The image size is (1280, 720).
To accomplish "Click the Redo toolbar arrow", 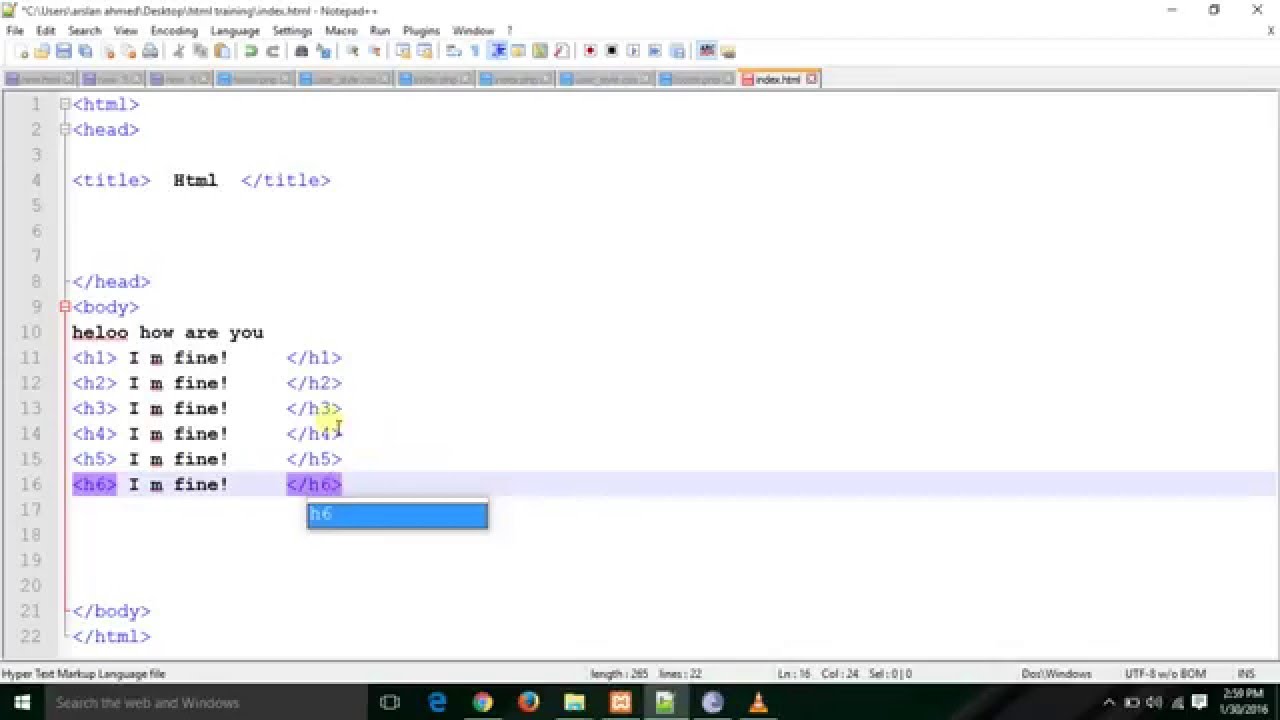I will click(x=273, y=51).
